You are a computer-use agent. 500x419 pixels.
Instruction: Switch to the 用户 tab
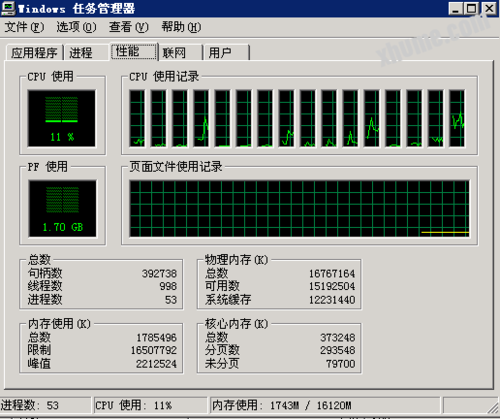pos(226,53)
